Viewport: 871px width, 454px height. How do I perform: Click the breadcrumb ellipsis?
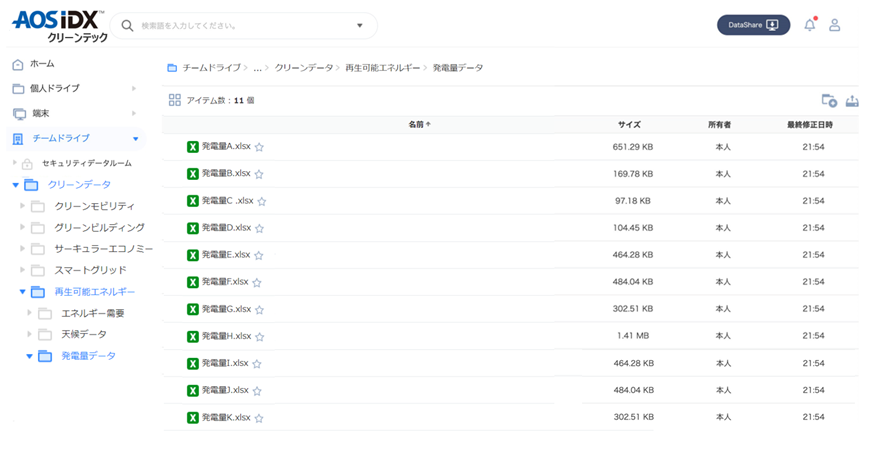tap(257, 69)
